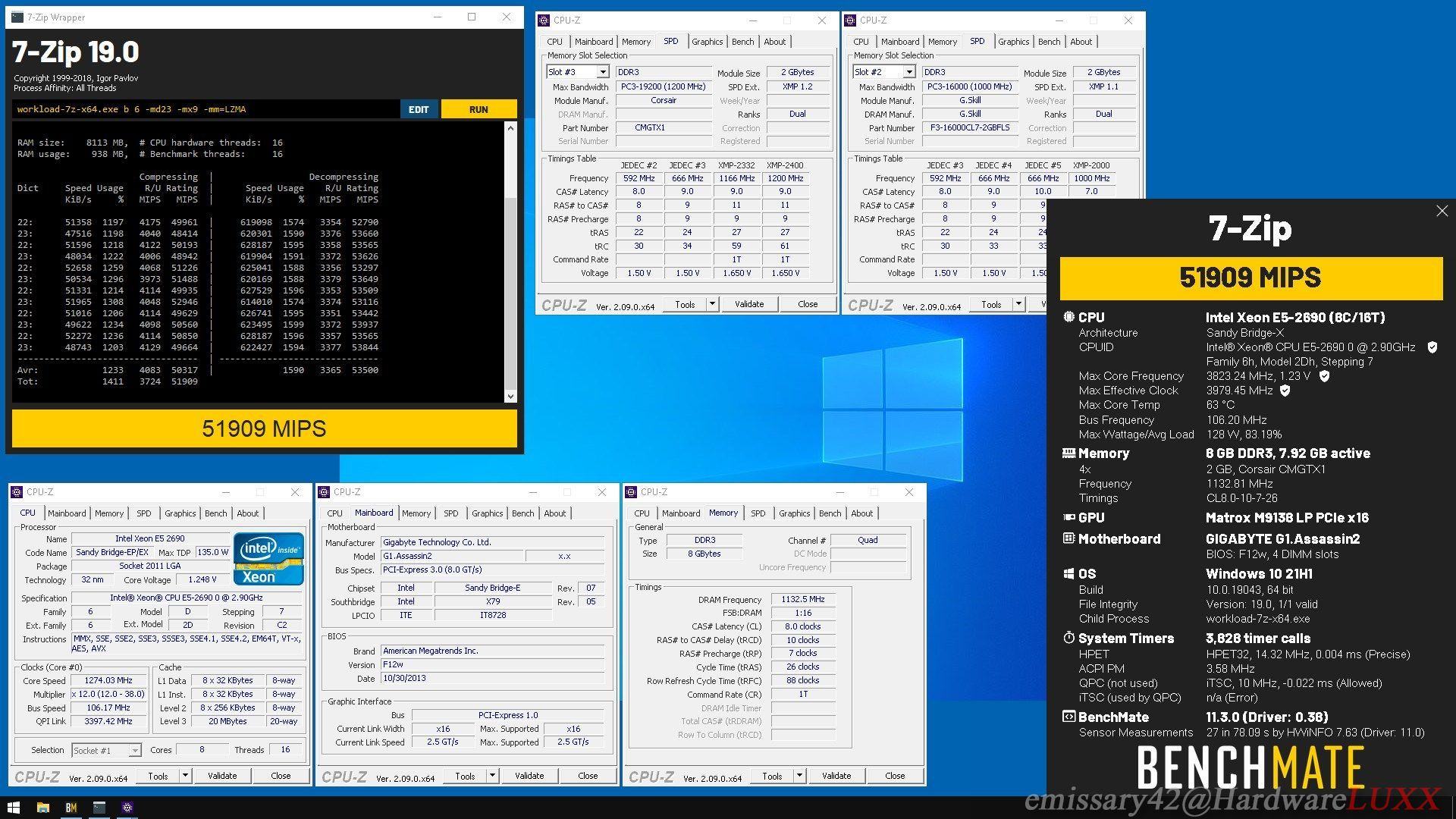Open 7-Zip Wrapper console from the taskbar
The height and width of the screenshot is (819, 1456).
point(99,808)
